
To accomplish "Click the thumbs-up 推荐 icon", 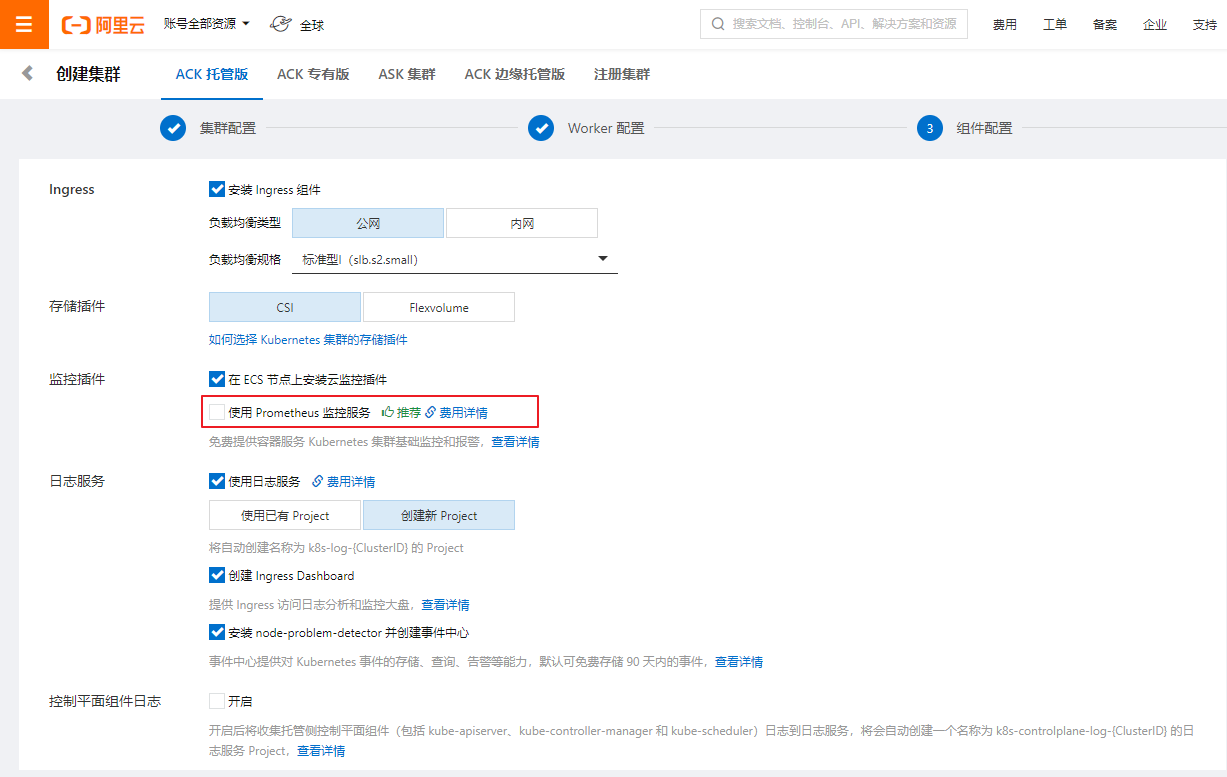I will click(388, 412).
